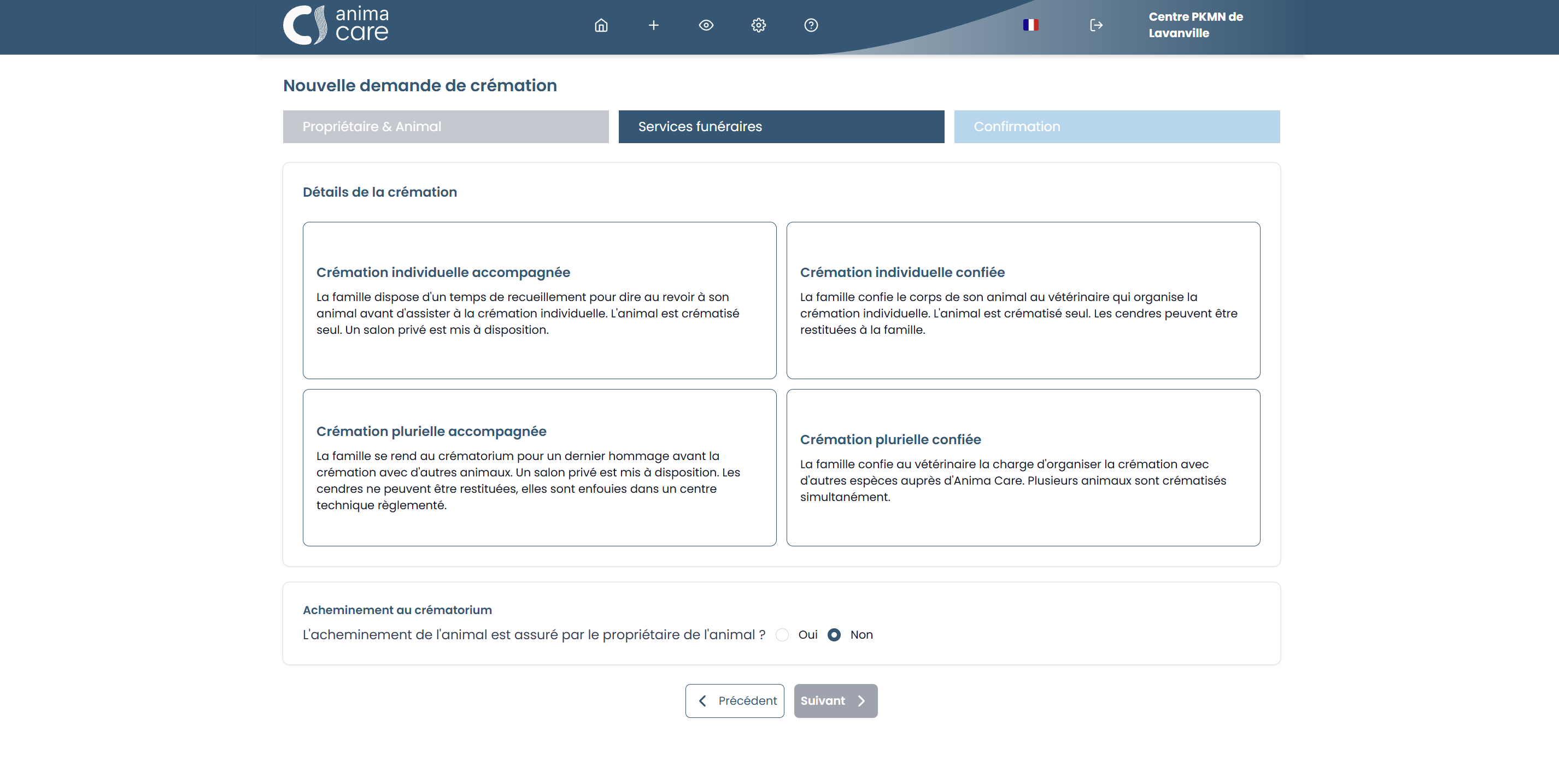Select Crémation plurielle confiée option
Screen dimensions: 1559x784
point(1023,467)
